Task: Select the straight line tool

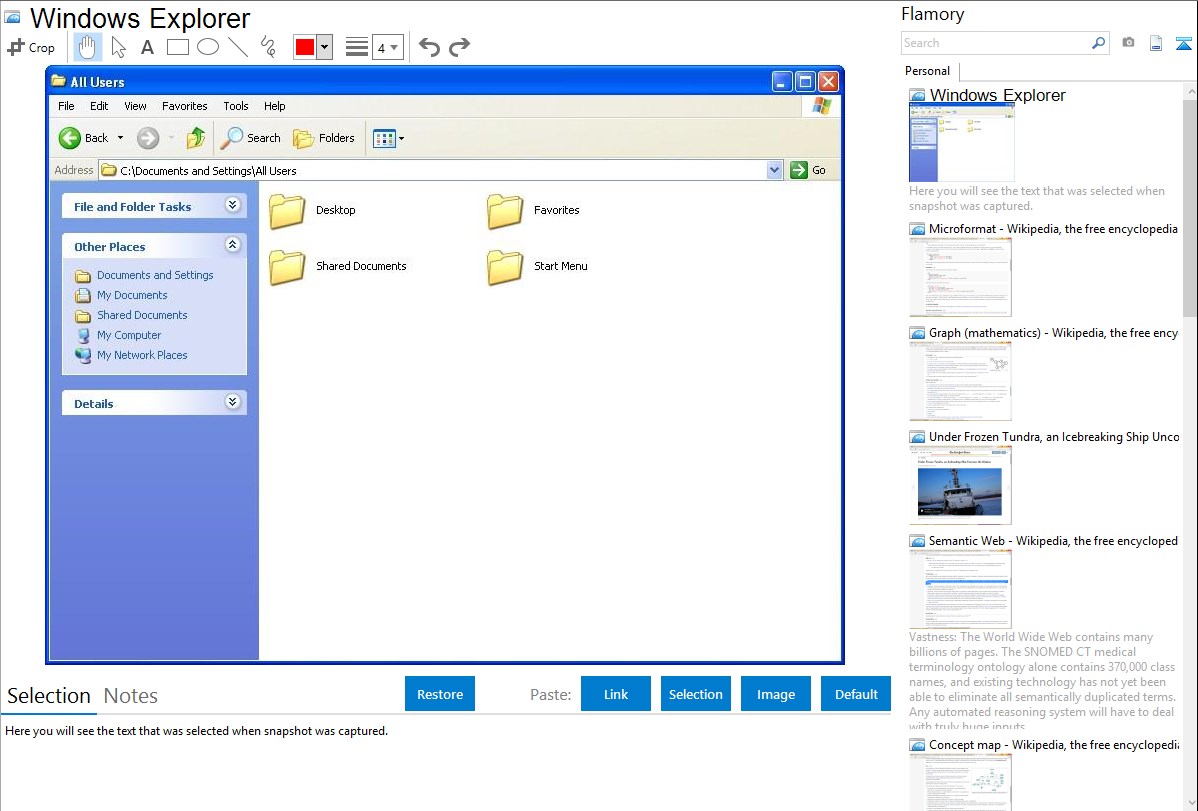Action: coord(238,47)
